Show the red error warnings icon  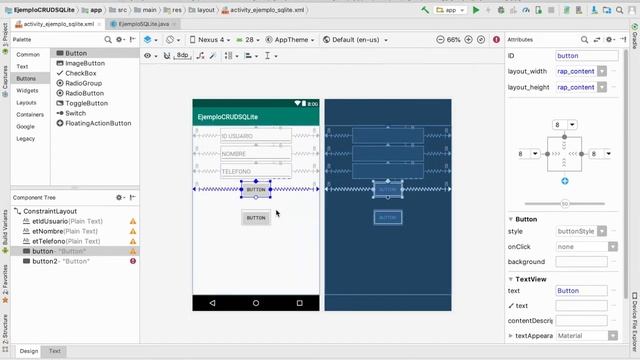496,40
